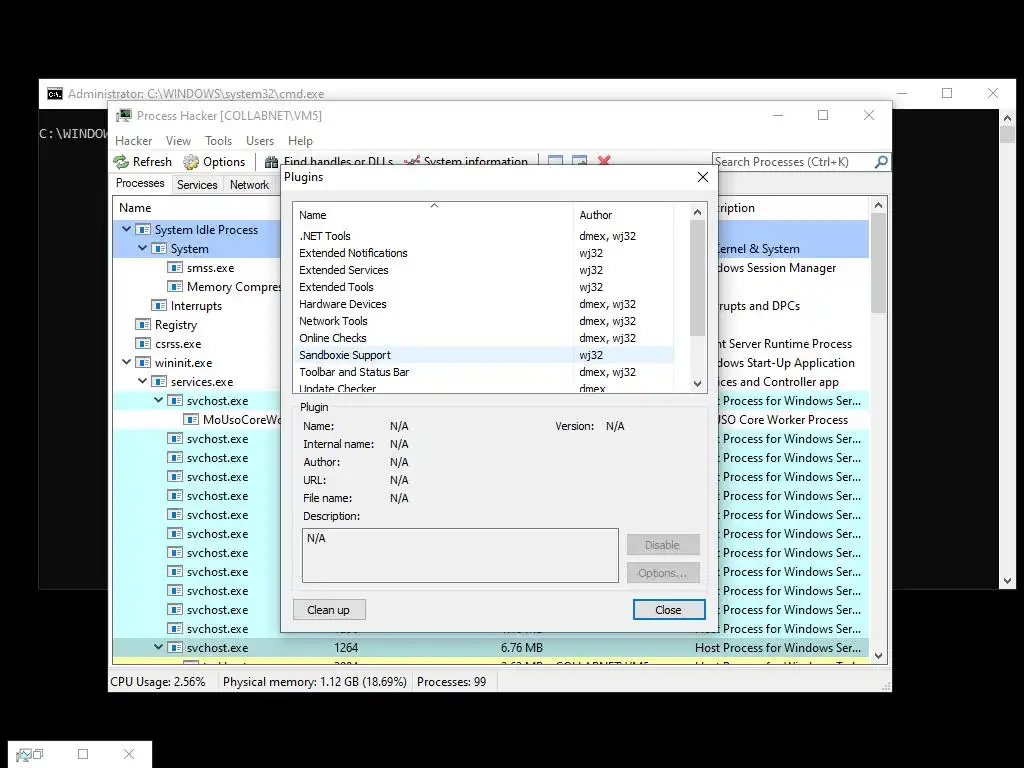
Task: Open the Help menu
Action: (x=300, y=141)
